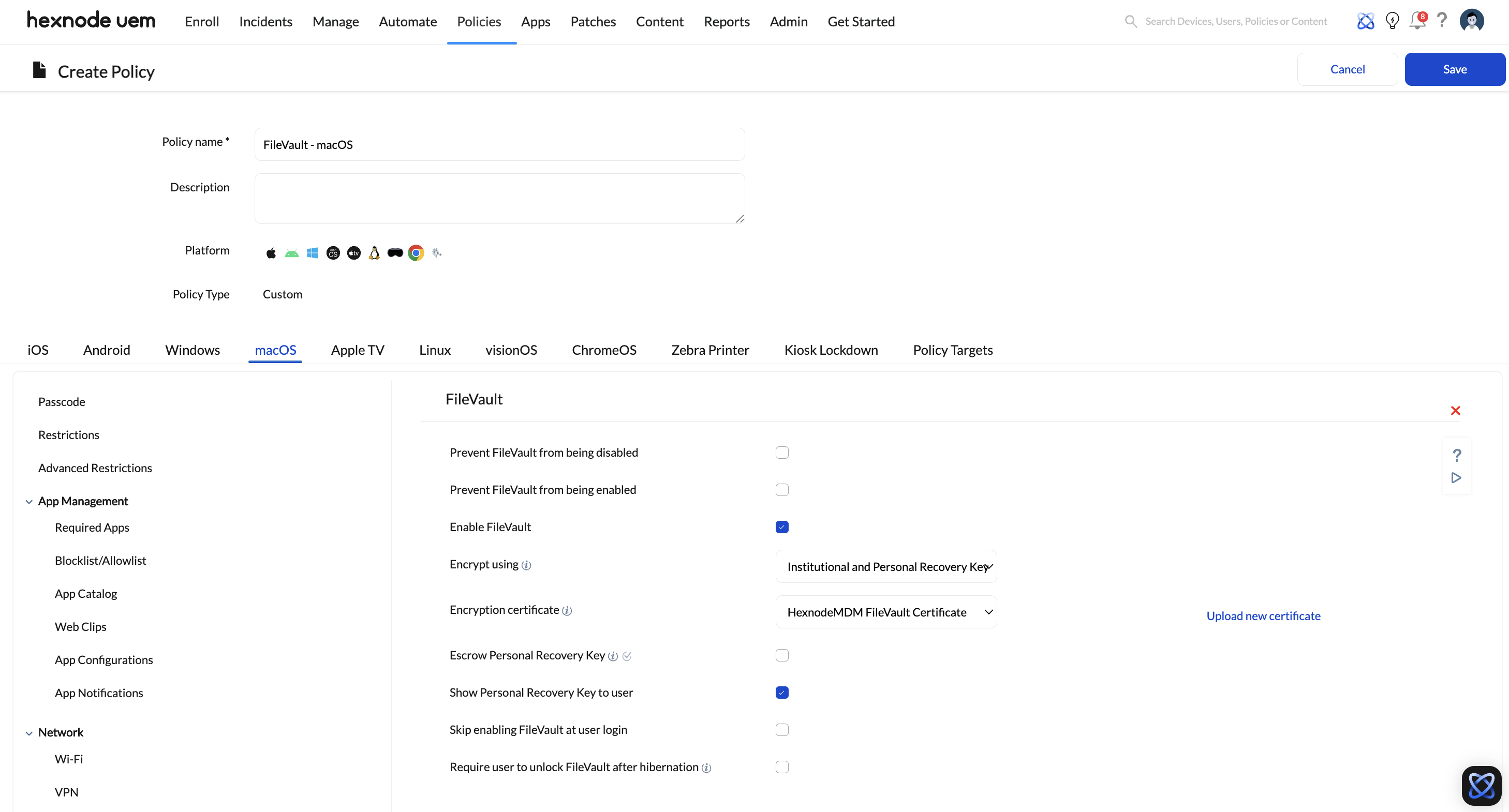This screenshot has width=1509, height=812.
Task: Click the Cancel button
Action: pos(1348,69)
